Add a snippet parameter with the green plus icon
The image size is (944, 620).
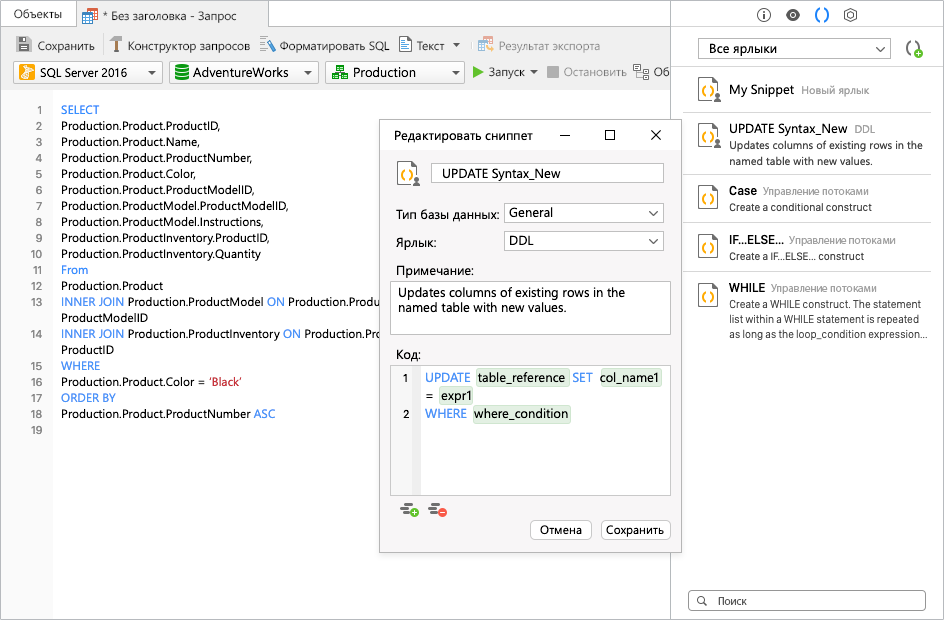click(x=410, y=509)
